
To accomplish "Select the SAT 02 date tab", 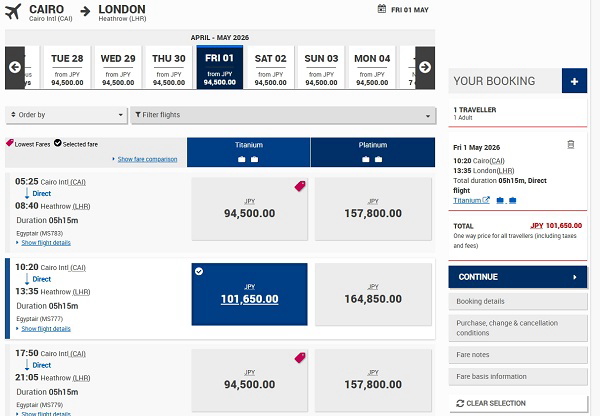I will click(x=270, y=67).
